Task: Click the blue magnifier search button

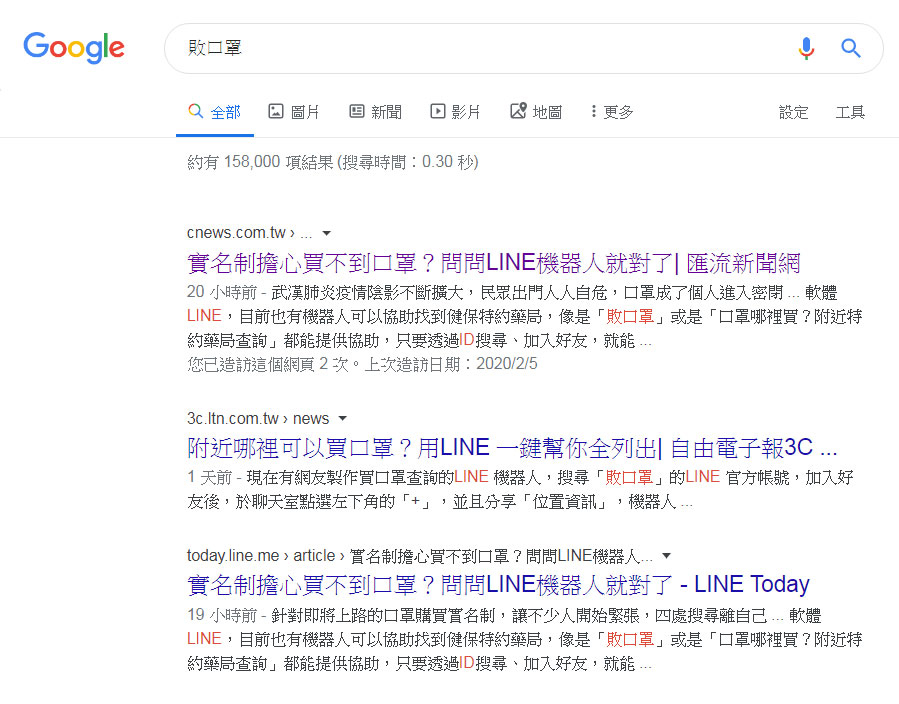Action: tap(851, 48)
